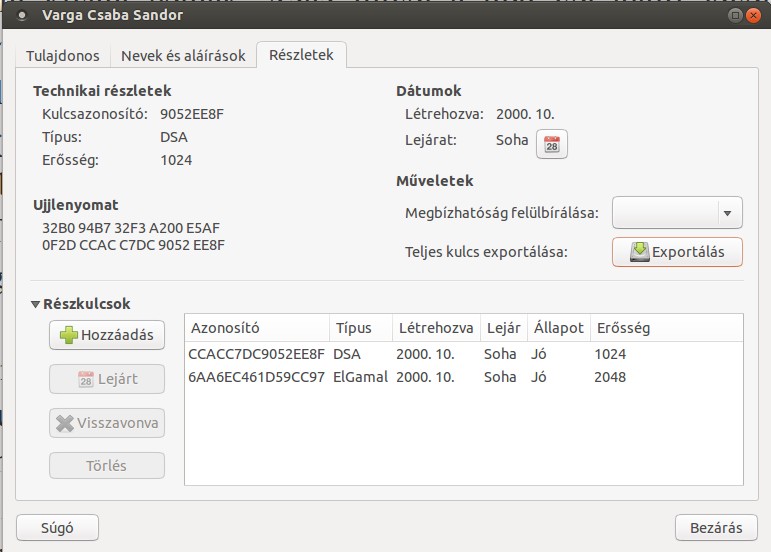Screen dimensions: 771x552
Task: Switch to the Nevek és aláírások tab
Action: click(x=183, y=56)
